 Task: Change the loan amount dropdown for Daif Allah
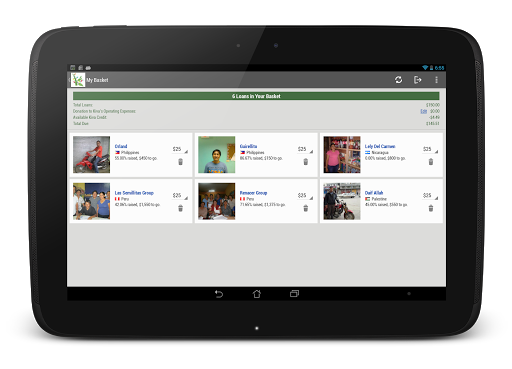pos(430,195)
